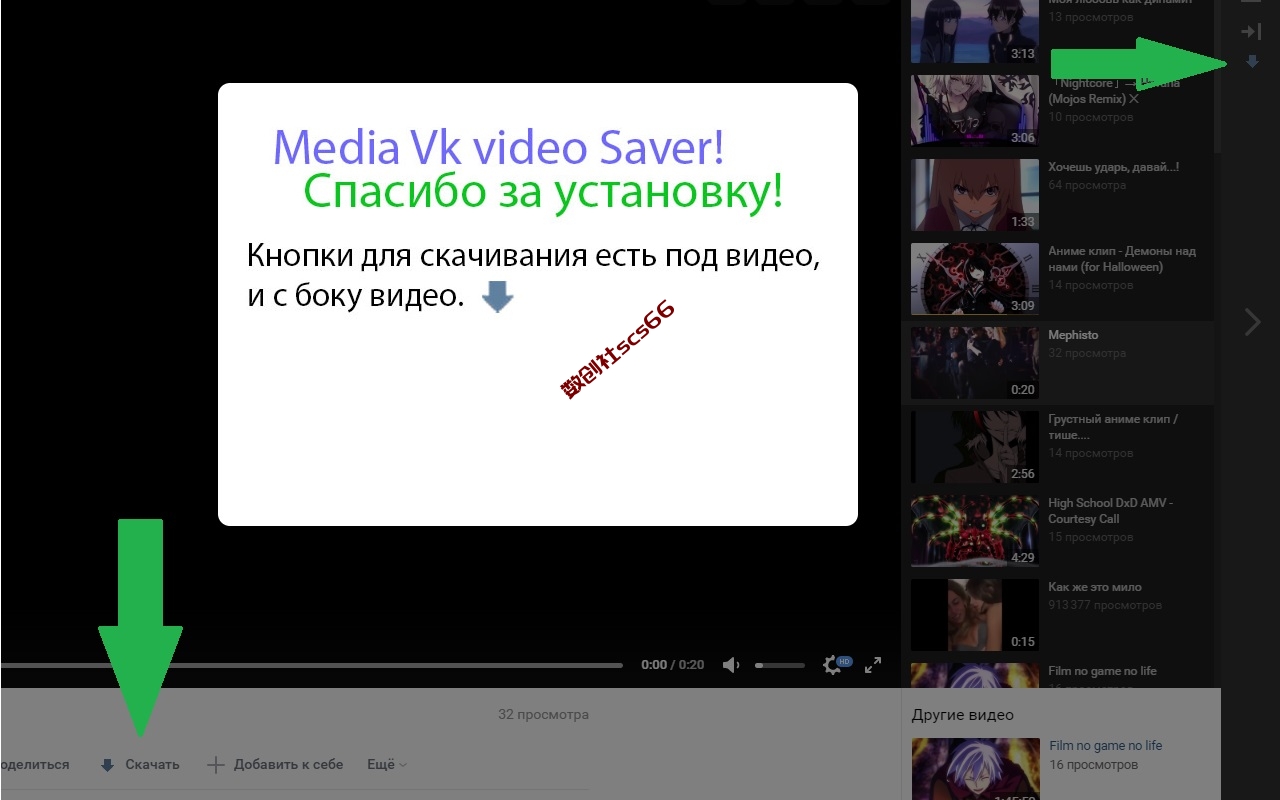
Task: Click the 913 377 просмотров text
Action: 1105,605
